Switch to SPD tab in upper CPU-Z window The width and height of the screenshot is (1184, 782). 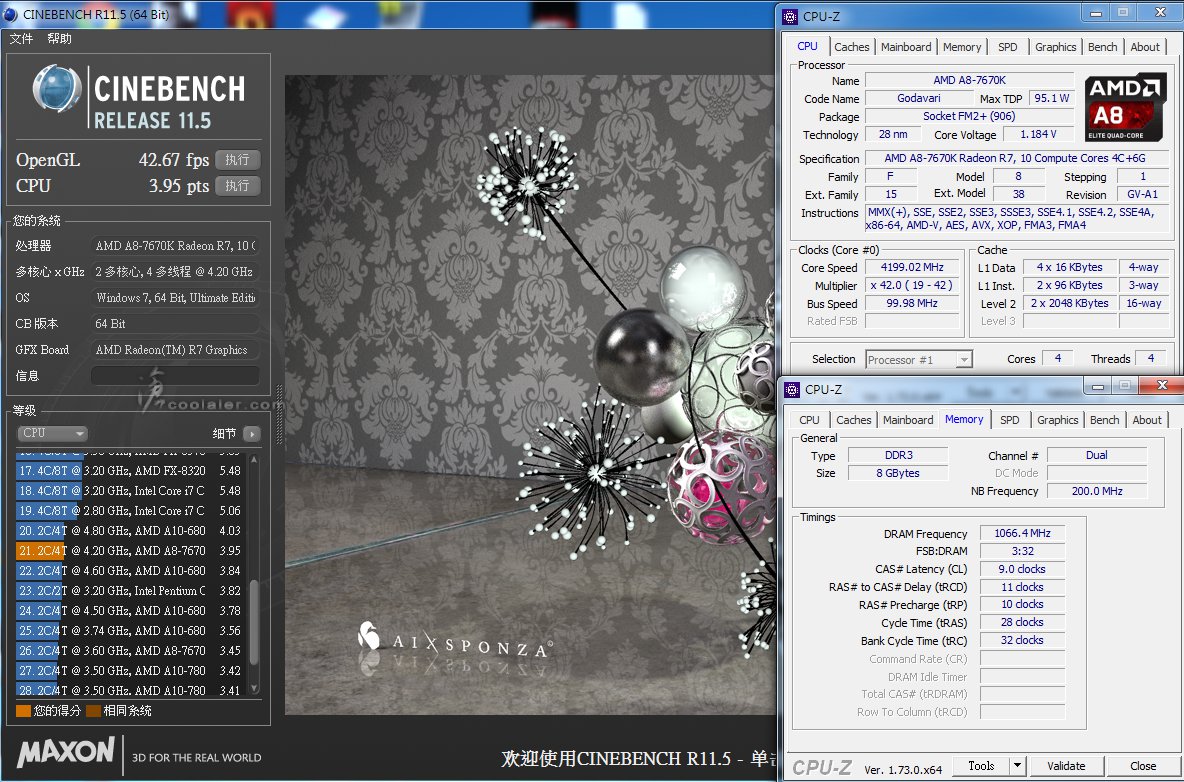[1007, 47]
